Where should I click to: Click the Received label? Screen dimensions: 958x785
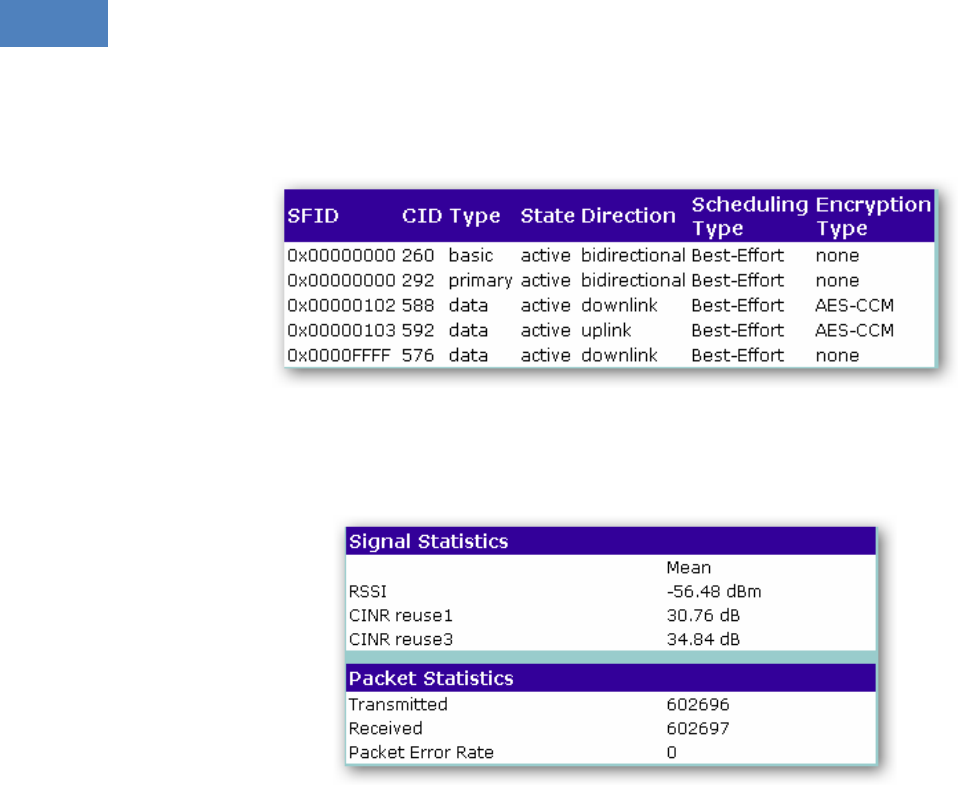[x=386, y=728]
